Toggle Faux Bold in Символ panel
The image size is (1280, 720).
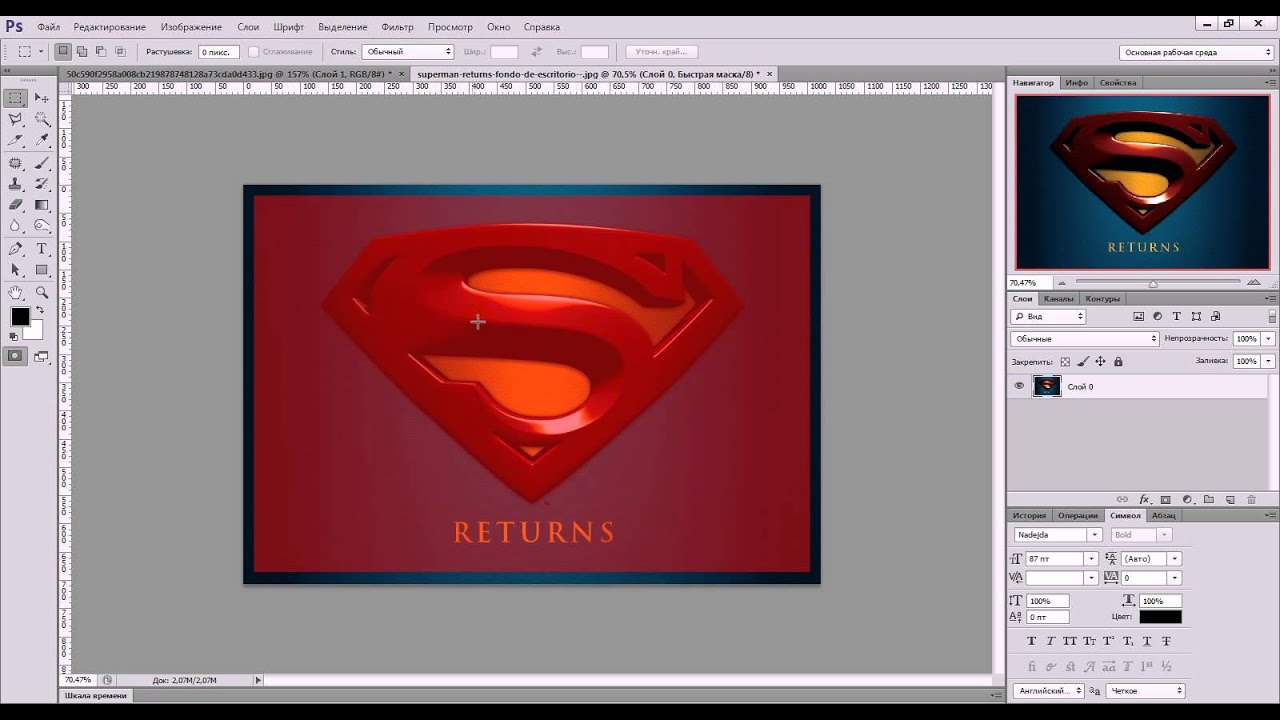click(1032, 641)
